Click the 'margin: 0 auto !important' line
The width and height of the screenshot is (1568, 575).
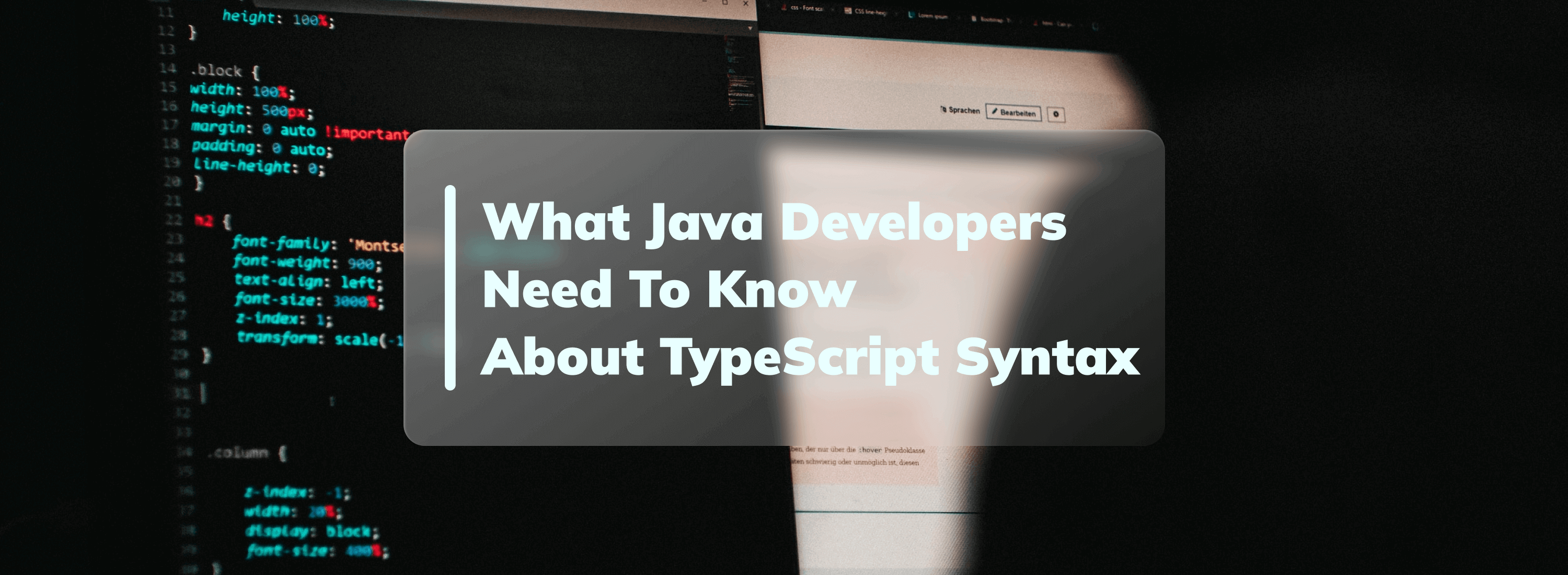pyautogui.click(x=300, y=130)
